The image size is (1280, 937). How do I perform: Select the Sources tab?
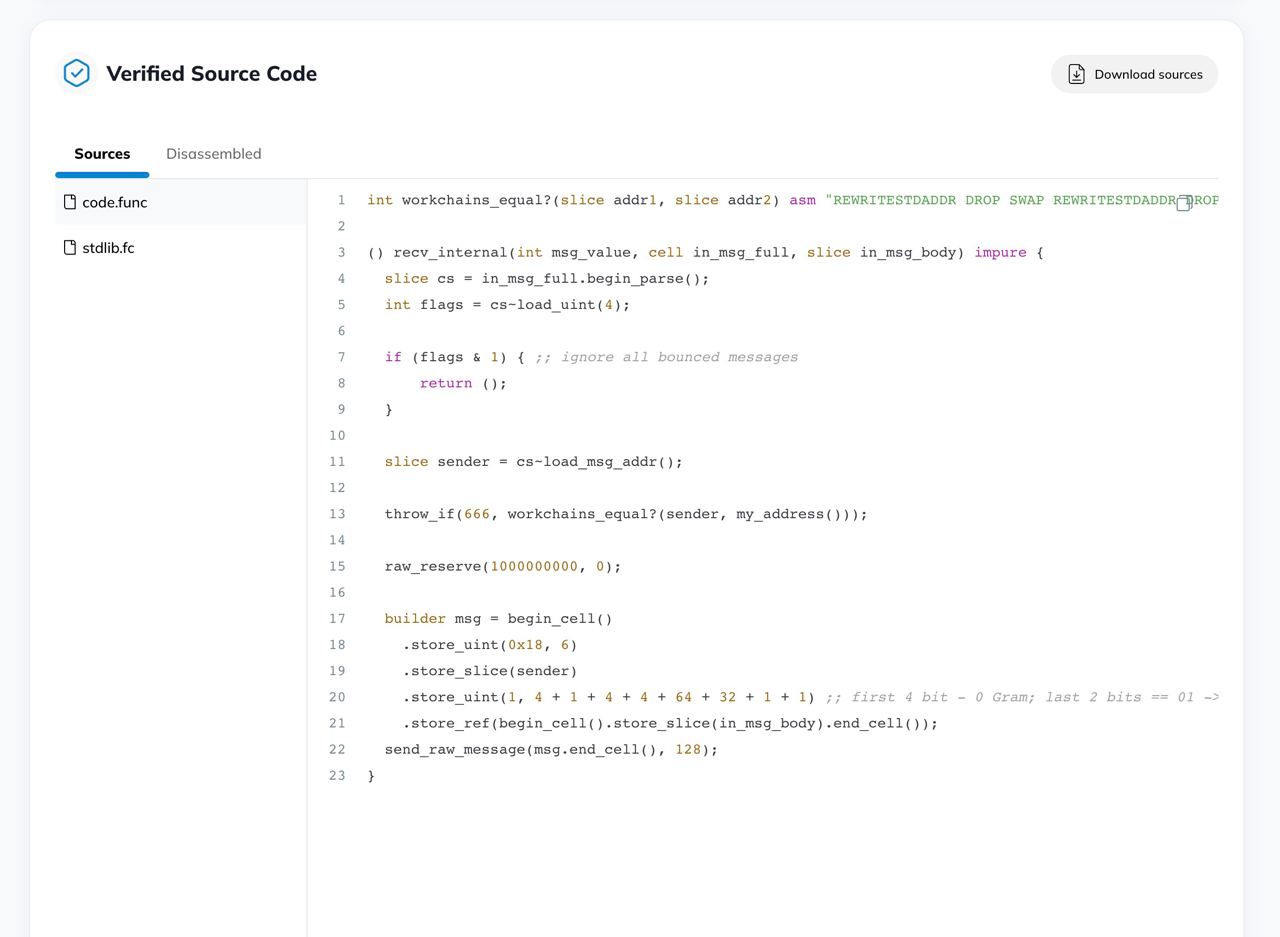[x=102, y=154]
